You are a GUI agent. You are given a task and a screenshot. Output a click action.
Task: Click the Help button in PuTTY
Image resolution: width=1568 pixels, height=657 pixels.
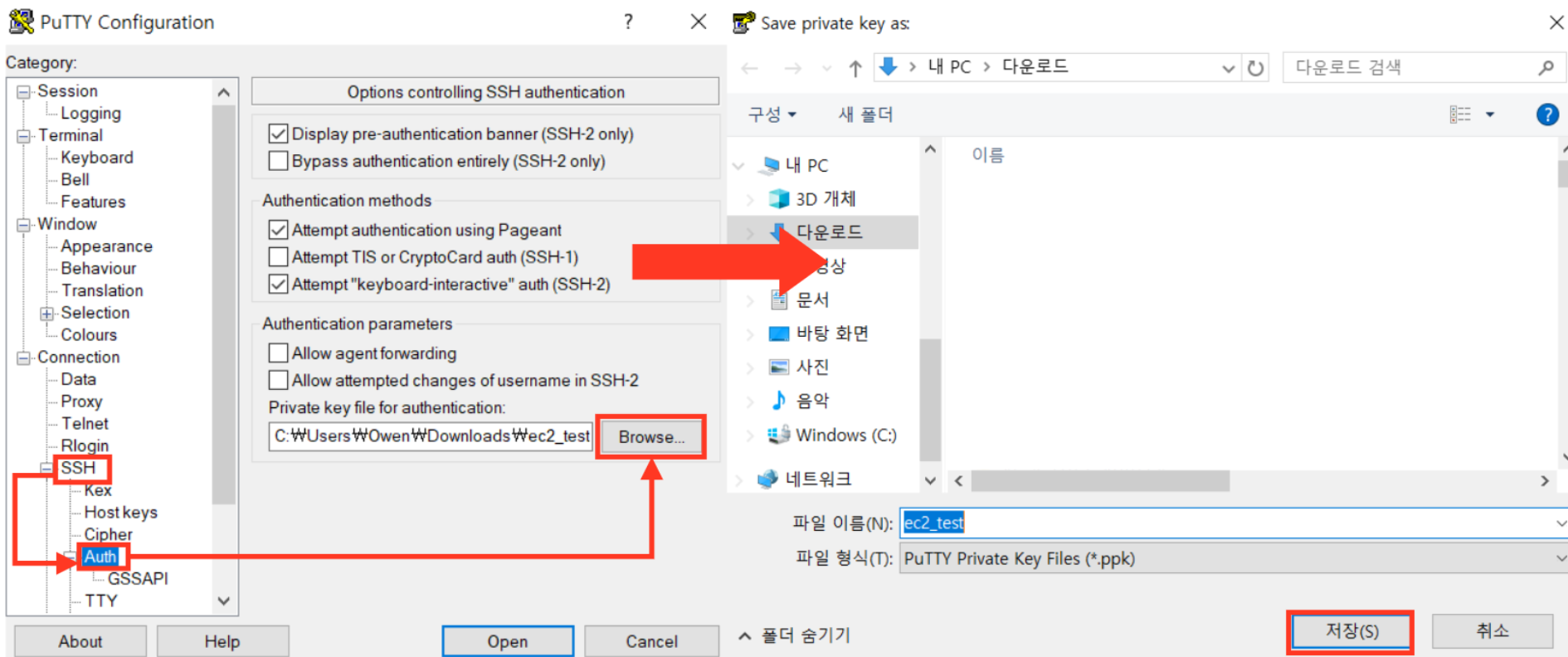pos(222,641)
